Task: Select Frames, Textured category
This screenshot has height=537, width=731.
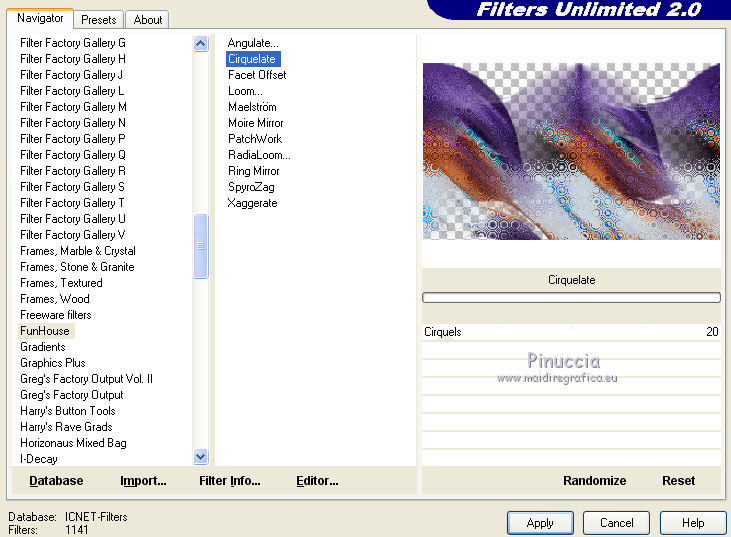Action: pyautogui.click(x=61, y=283)
